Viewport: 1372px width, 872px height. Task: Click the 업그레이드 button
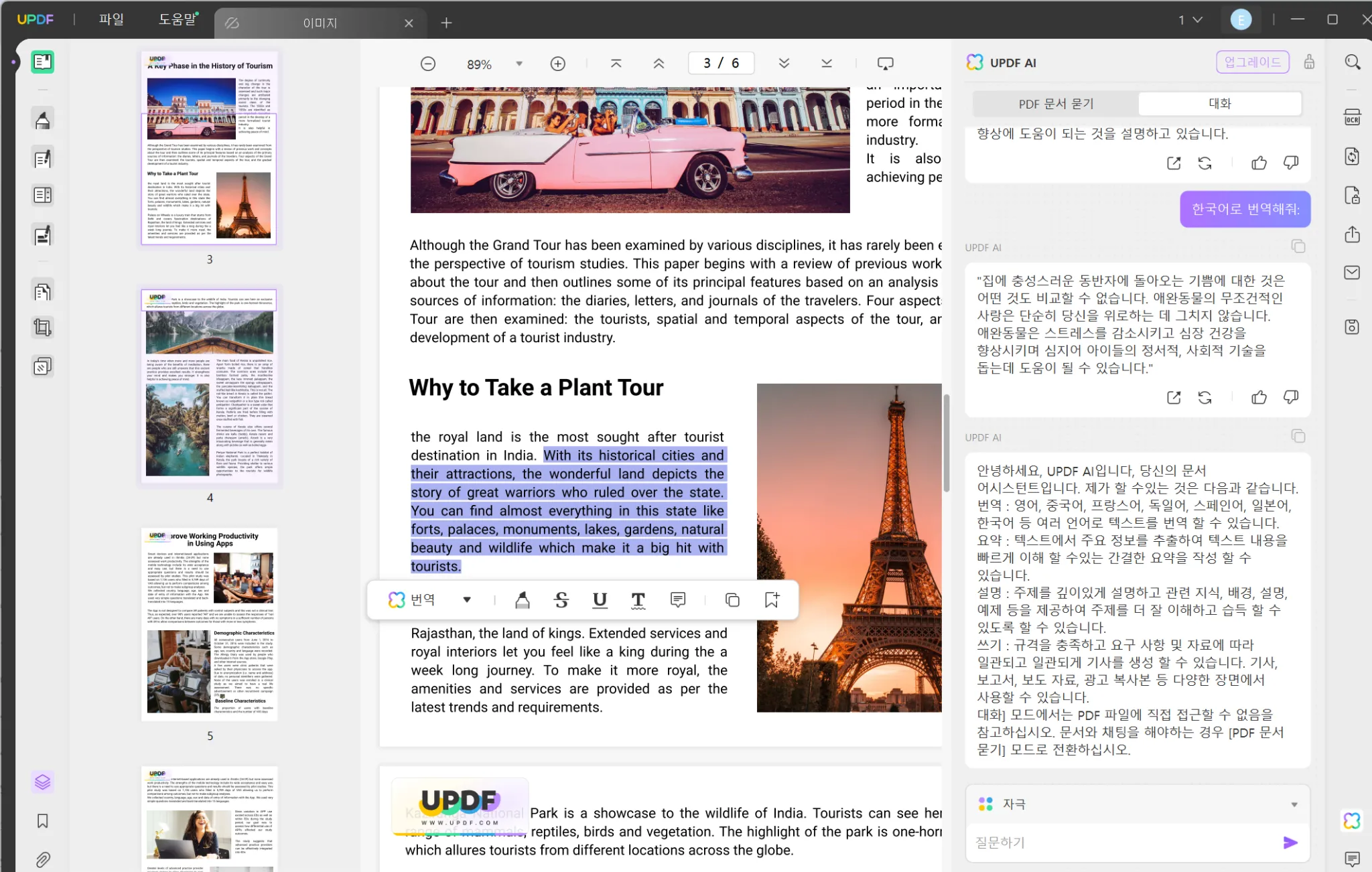(x=1253, y=62)
